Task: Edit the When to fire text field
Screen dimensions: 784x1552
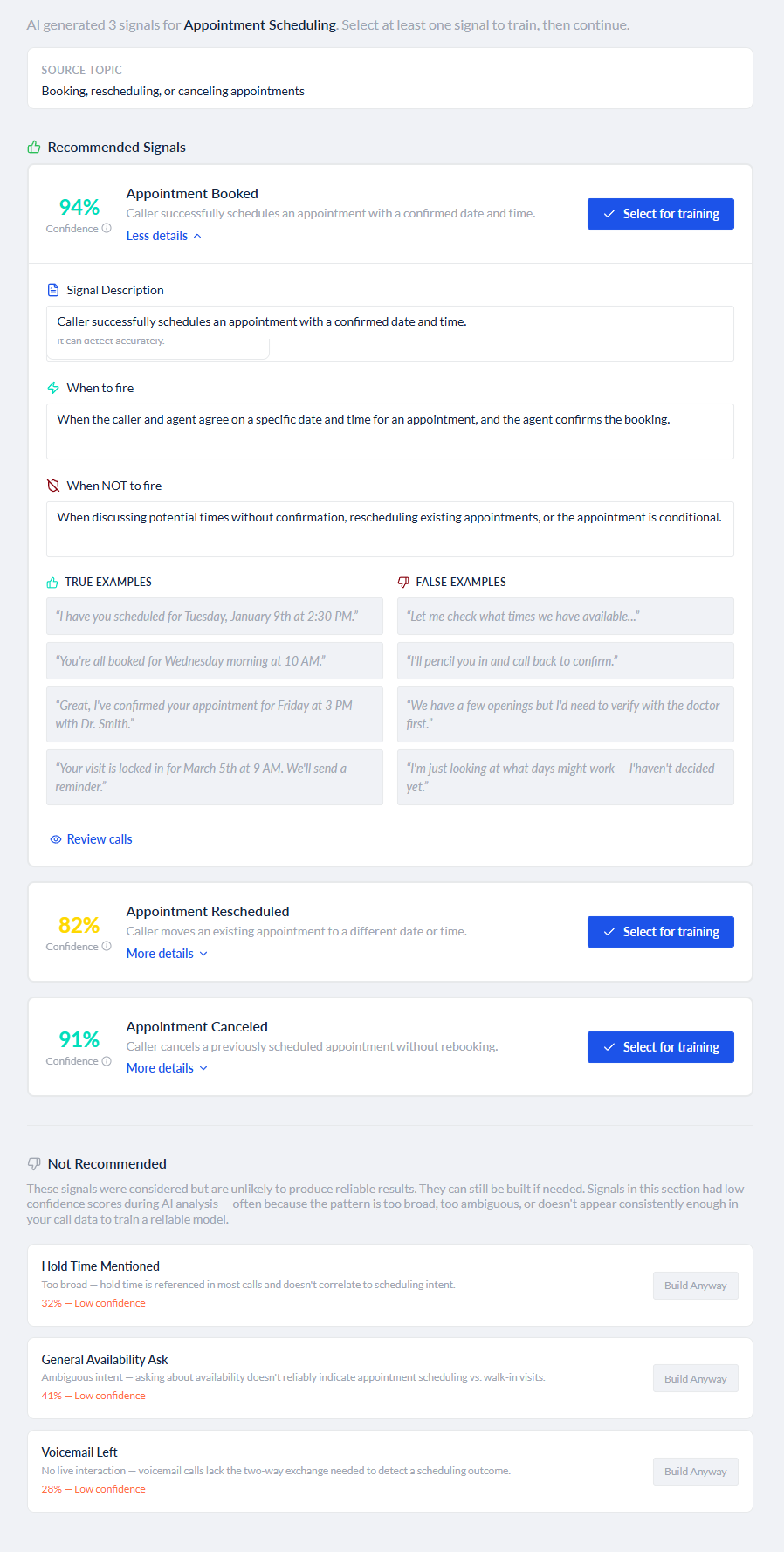Action: coord(389,431)
